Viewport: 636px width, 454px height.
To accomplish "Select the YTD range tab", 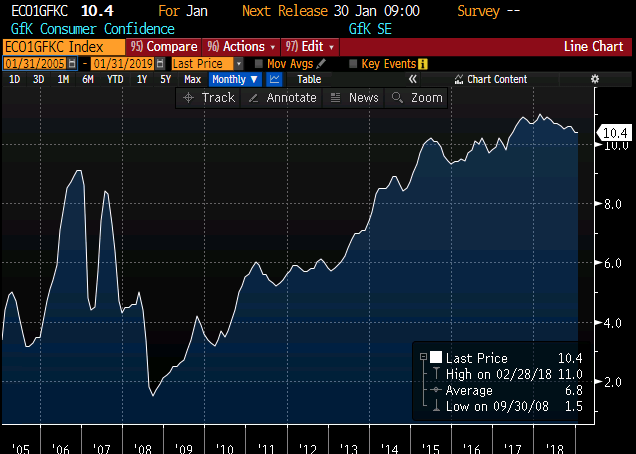I will (x=115, y=79).
